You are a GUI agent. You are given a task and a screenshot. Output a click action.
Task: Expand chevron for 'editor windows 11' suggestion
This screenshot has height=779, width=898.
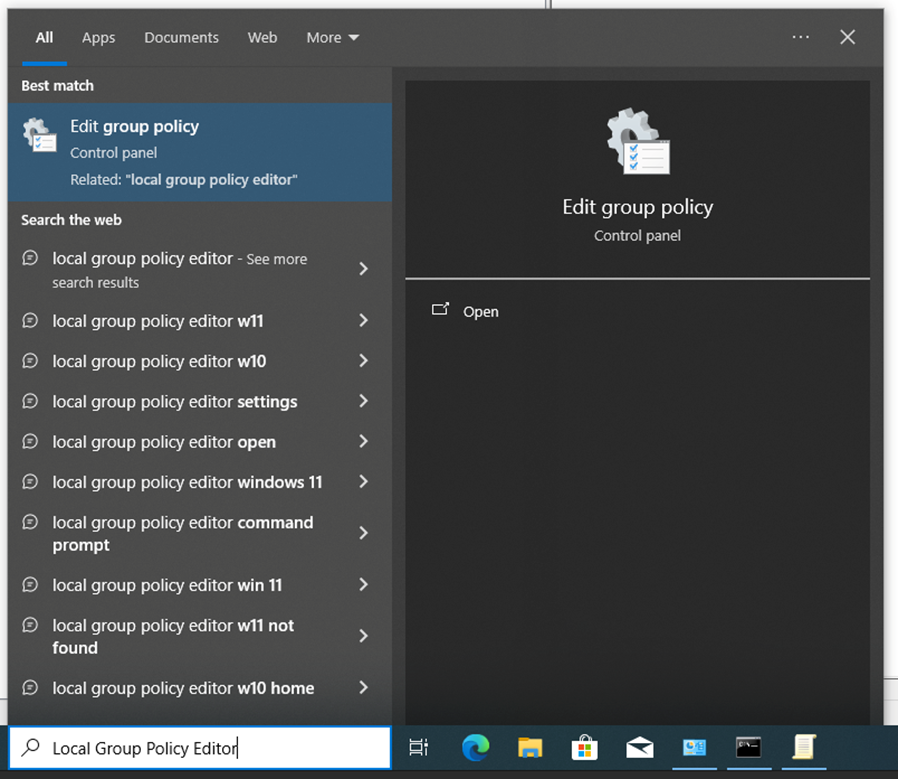[363, 482]
